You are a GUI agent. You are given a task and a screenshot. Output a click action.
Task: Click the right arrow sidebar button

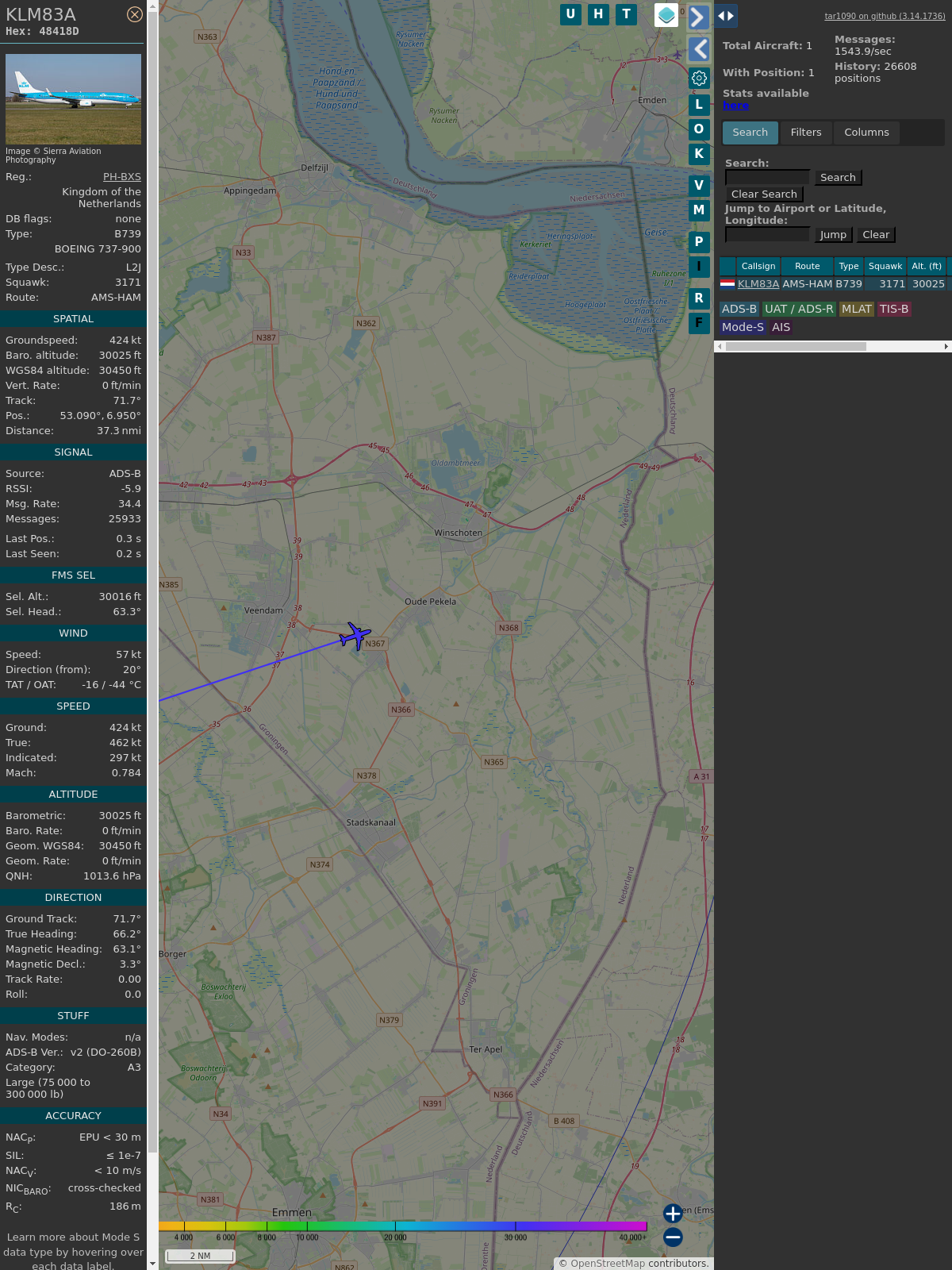click(x=698, y=17)
